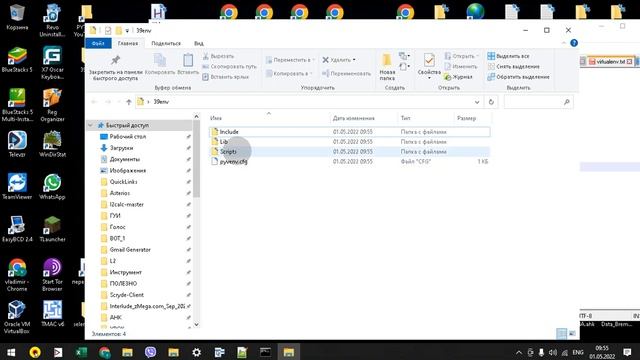The width and height of the screenshot is (640, 360).
Task: Open the Поделиться ribbon tab
Action: (166, 43)
